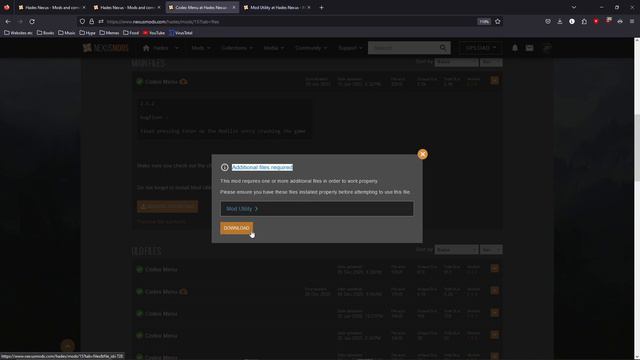
Task: Open the Firefox hamburger application menu
Action: pyautogui.click(x=632, y=21)
